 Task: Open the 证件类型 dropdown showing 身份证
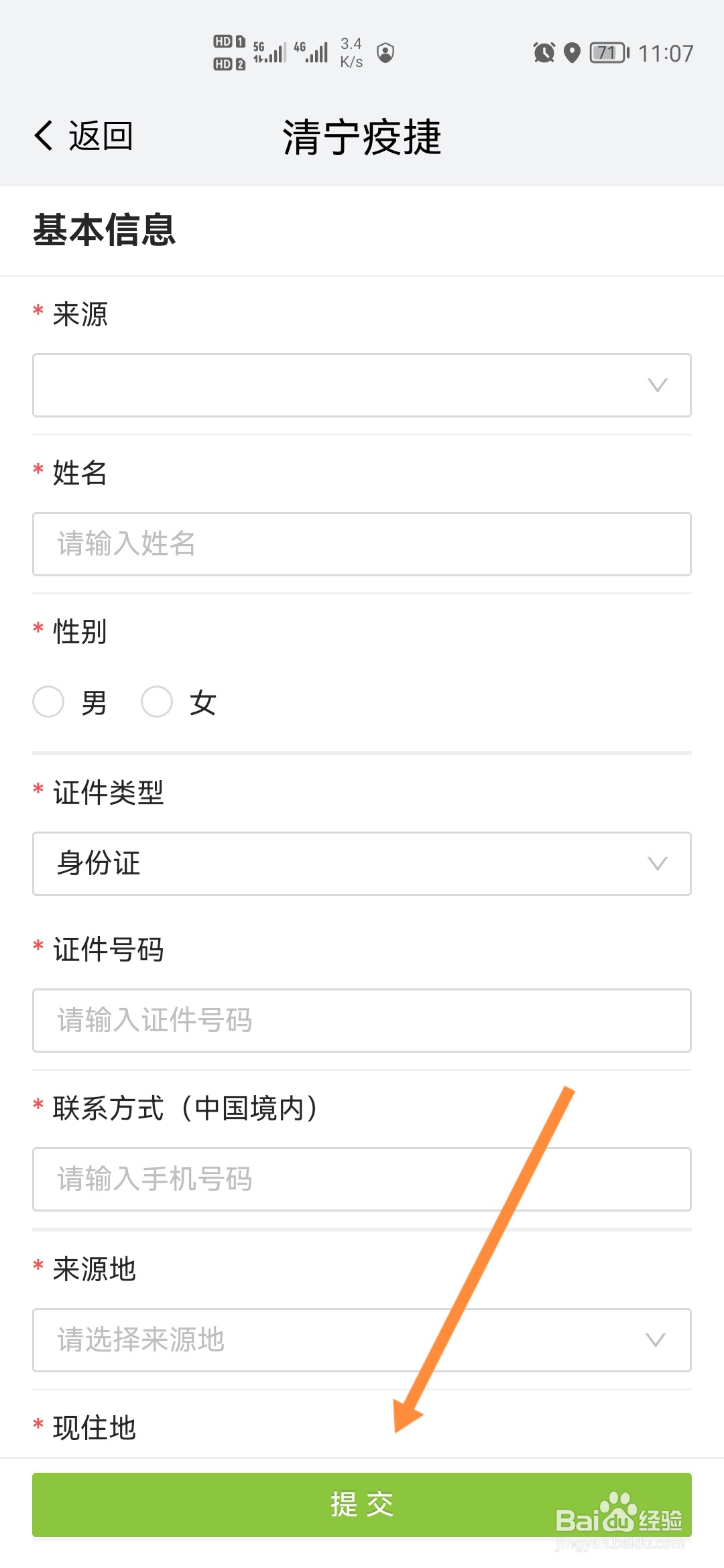[361, 864]
